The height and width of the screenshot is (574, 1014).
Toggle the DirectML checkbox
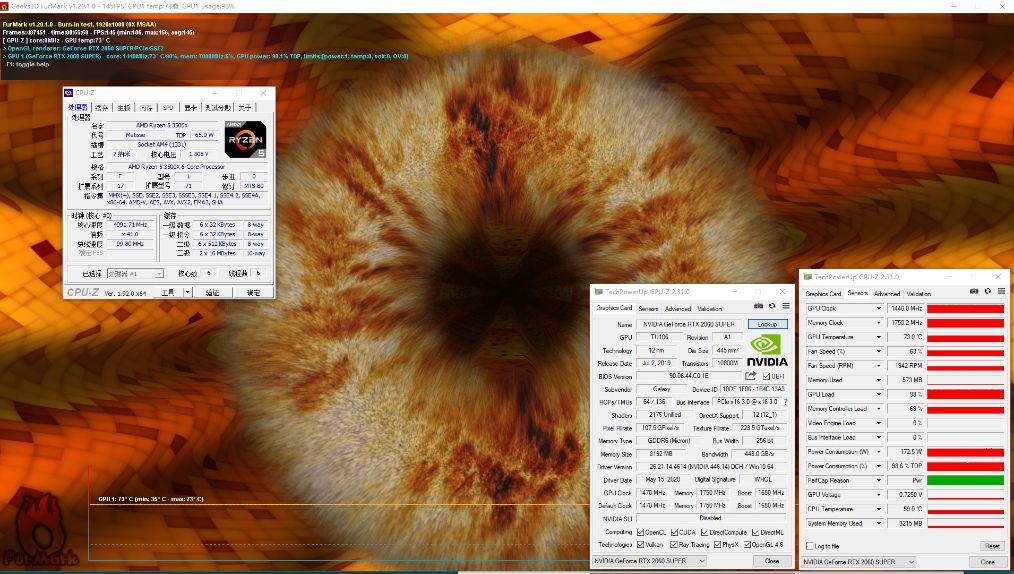coord(755,532)
